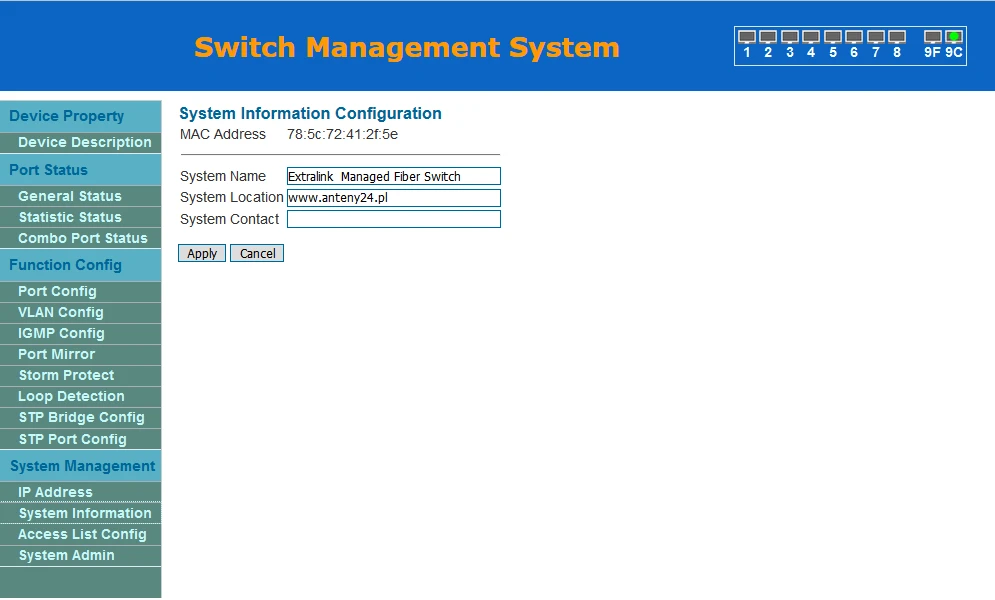The image size is (995, 600).
Task: Click the Cancel button
Action: [257, 254]
